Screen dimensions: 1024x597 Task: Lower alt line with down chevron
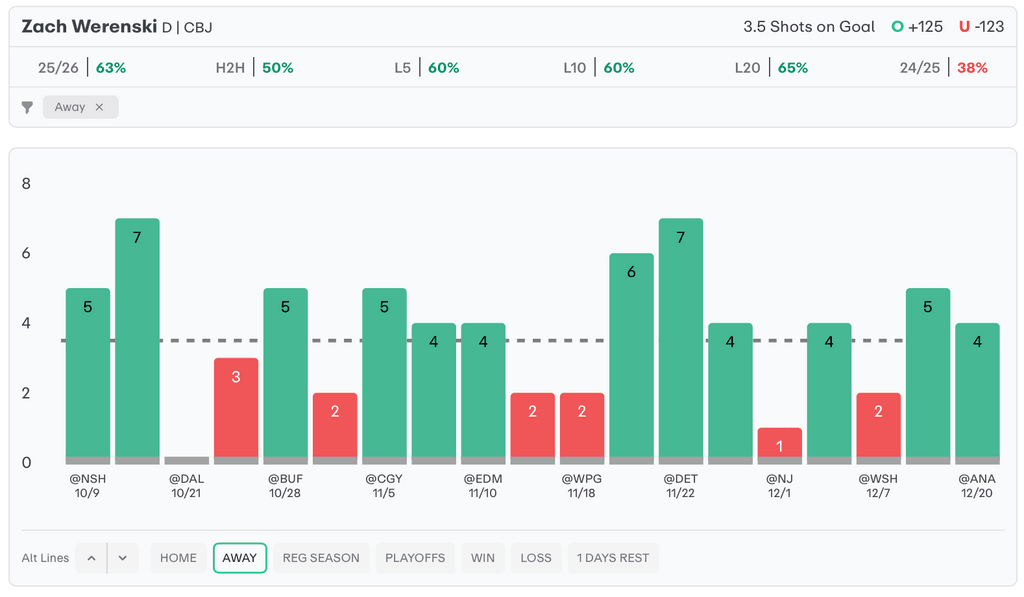[122, 558]
